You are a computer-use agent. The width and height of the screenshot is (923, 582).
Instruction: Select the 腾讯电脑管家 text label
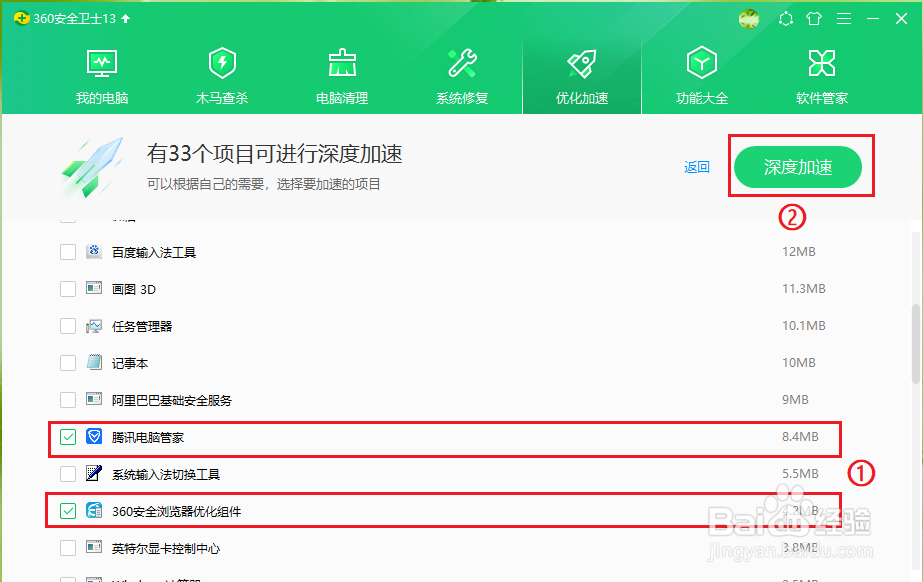148,438
